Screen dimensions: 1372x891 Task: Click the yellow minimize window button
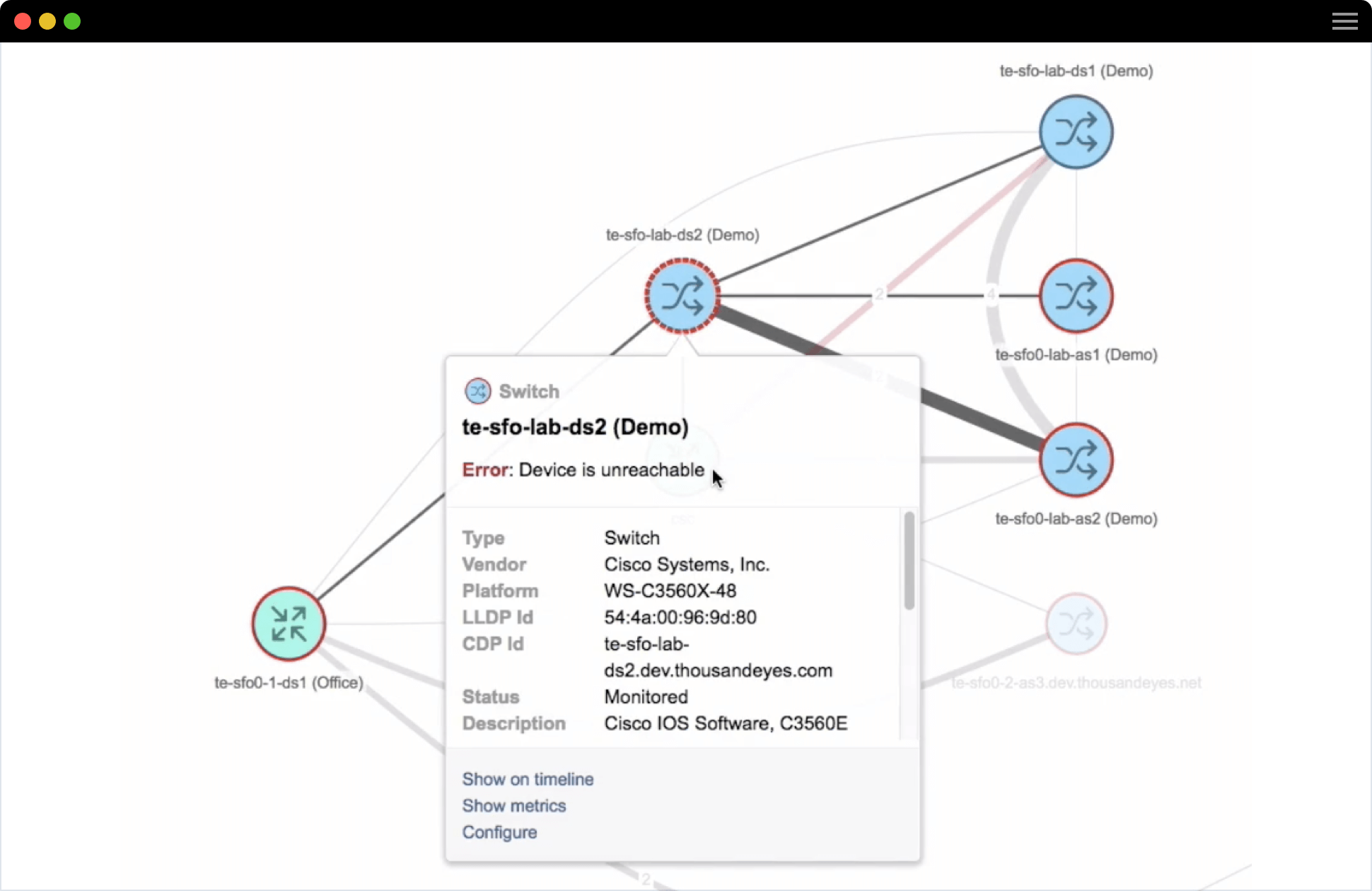tap(47, 21)
